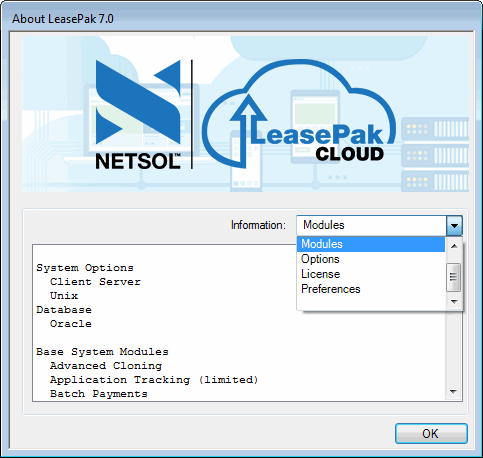Click the text area's scroll down arrow

pyautogui.click(x=453, y=392)
